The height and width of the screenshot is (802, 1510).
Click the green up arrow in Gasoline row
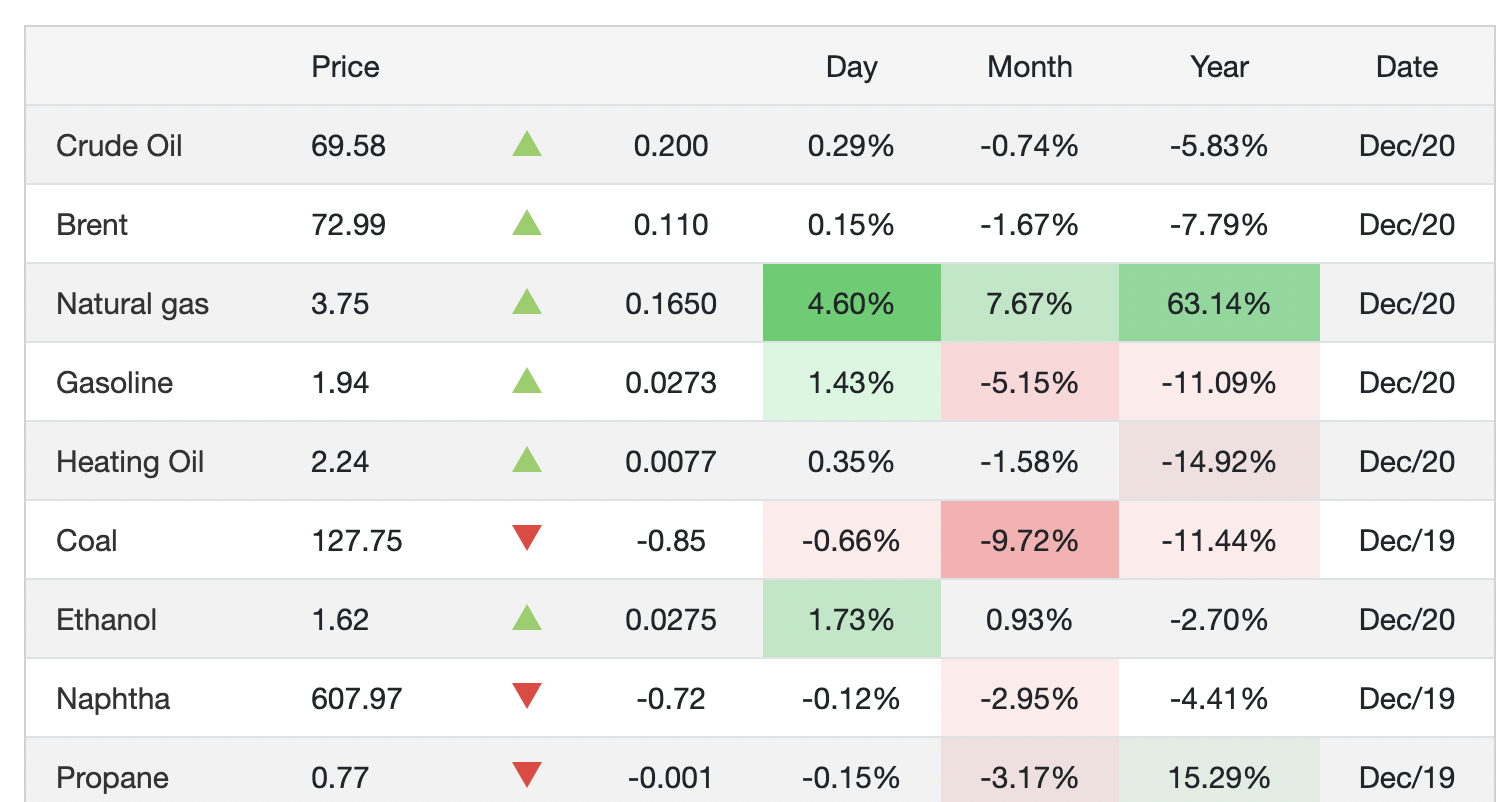point(527,381)
